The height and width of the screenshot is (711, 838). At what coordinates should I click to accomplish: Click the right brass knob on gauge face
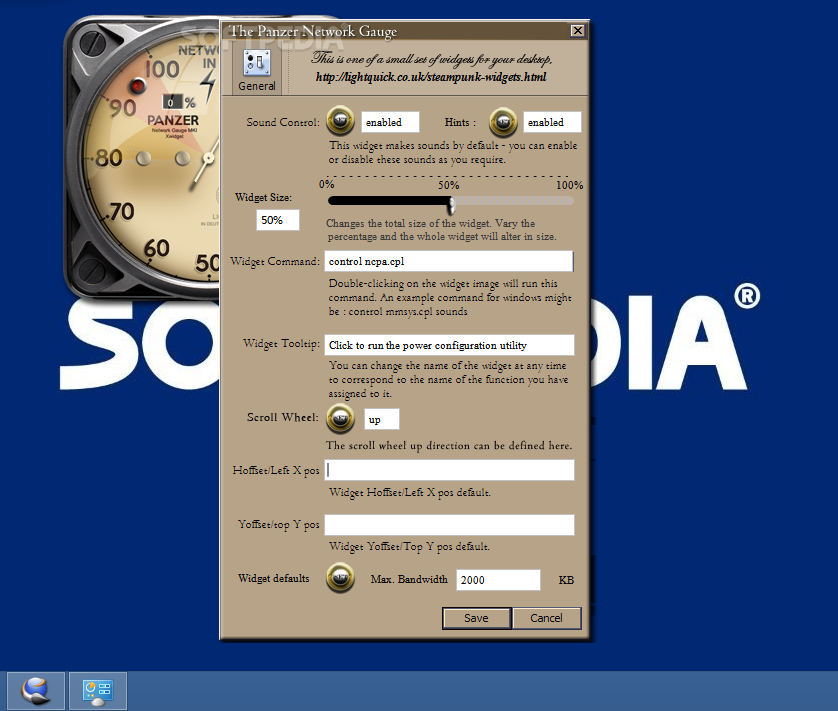182,158
